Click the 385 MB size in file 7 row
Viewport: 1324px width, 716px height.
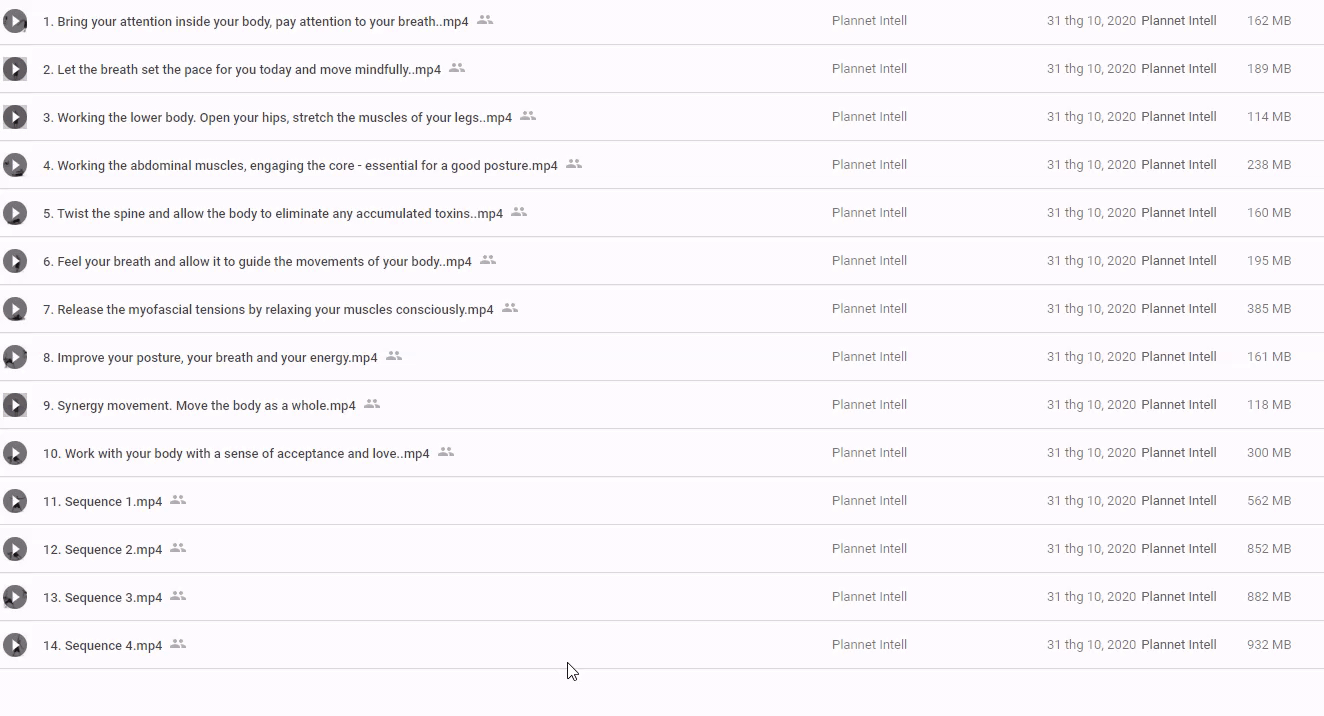pyautogui.click(x=1268, y=309)
